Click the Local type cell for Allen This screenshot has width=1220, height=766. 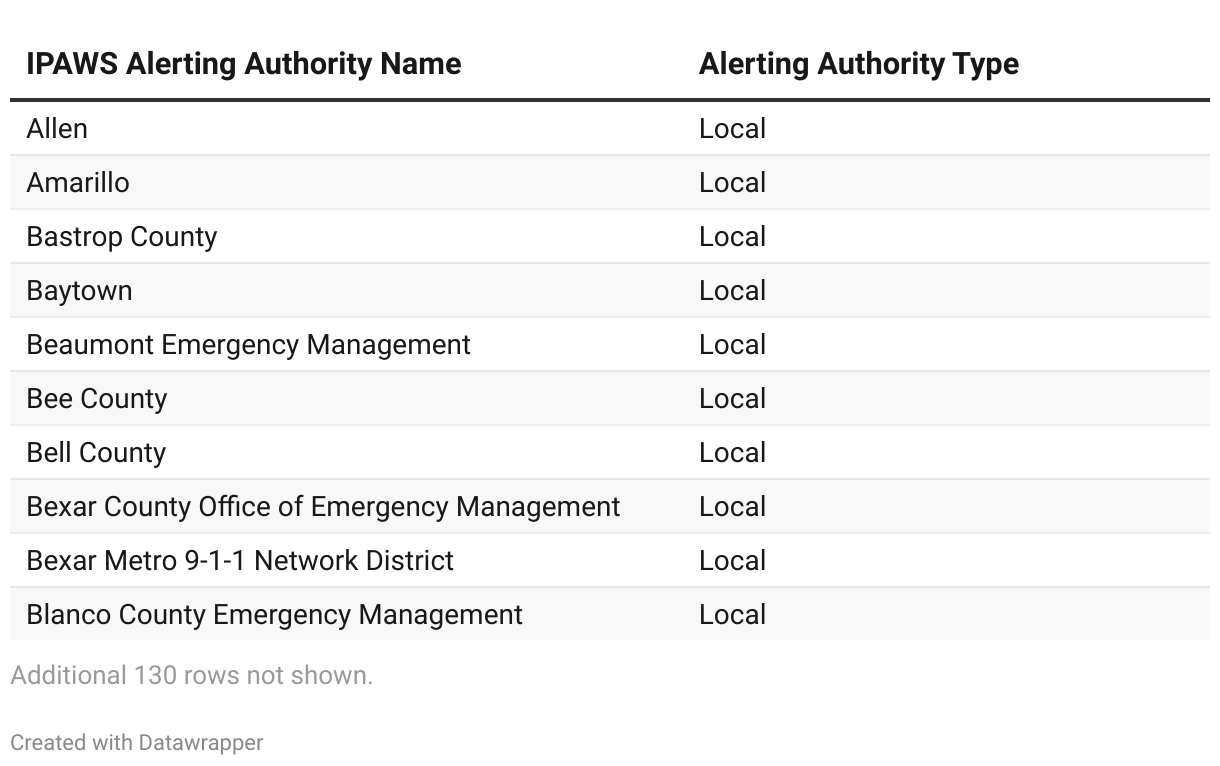[x=732, y=129]
